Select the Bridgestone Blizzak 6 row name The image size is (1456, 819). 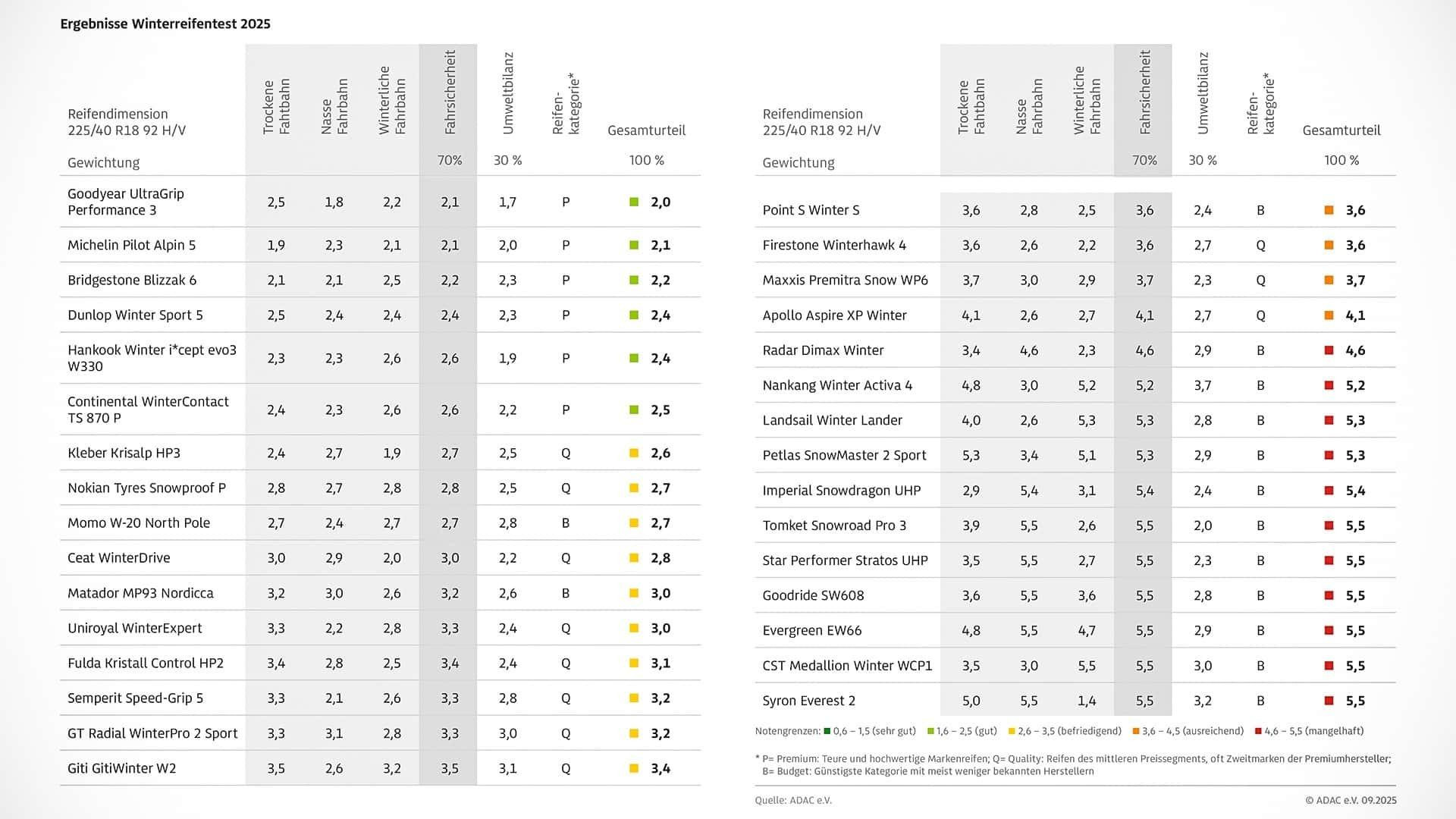click(x=132, y=280)
